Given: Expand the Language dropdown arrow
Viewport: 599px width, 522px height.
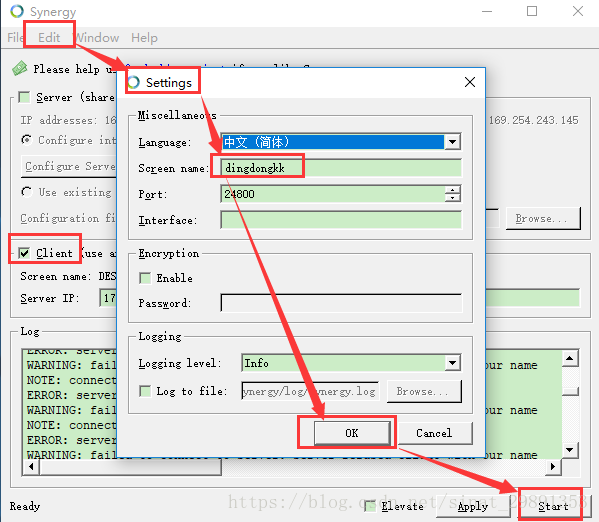Looking at the screenshot, I should pos(452,142).
